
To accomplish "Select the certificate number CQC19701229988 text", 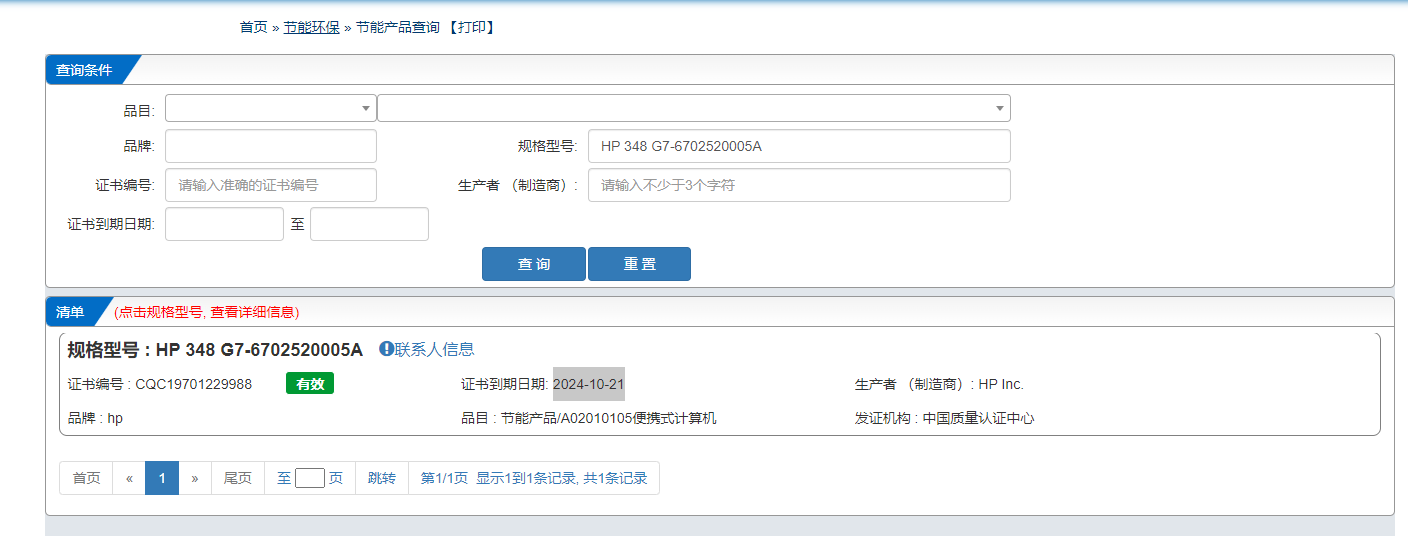I will click(194, 384).
